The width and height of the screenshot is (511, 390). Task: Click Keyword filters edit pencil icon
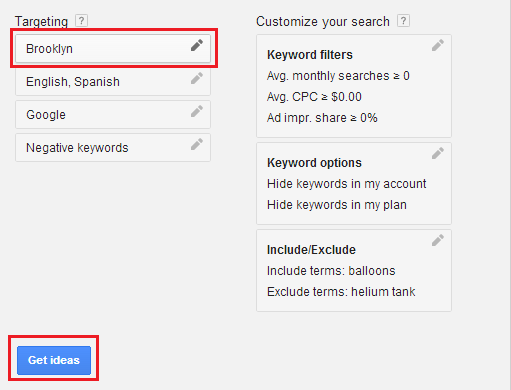click(438, 45)
